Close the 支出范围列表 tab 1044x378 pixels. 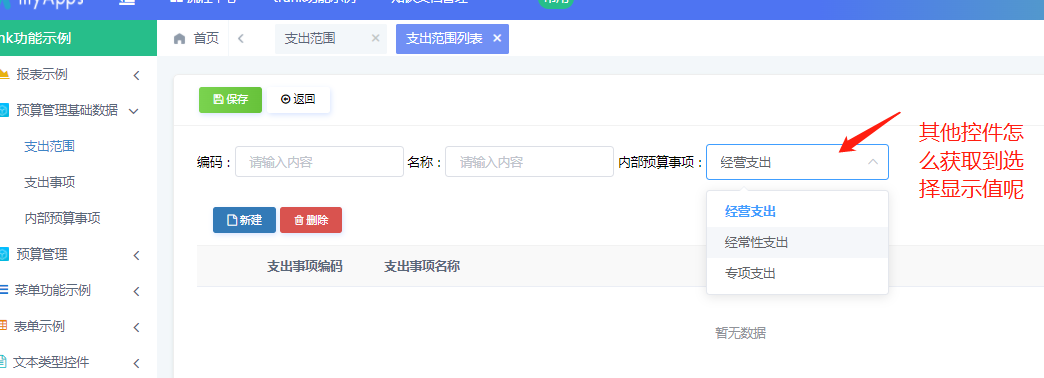click(x=497, y=39)
